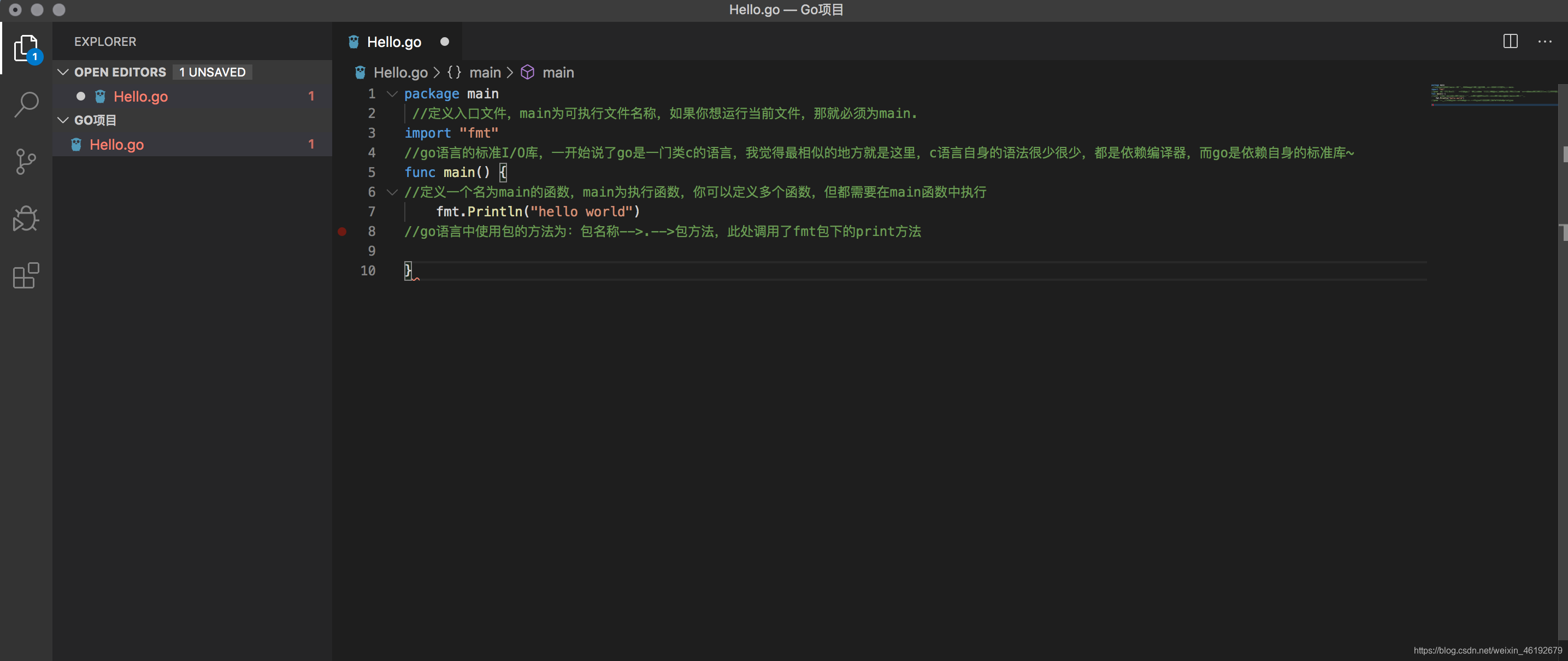Open the Run and Debug view
Screen dimensions: 1568x661
[26, 219]
